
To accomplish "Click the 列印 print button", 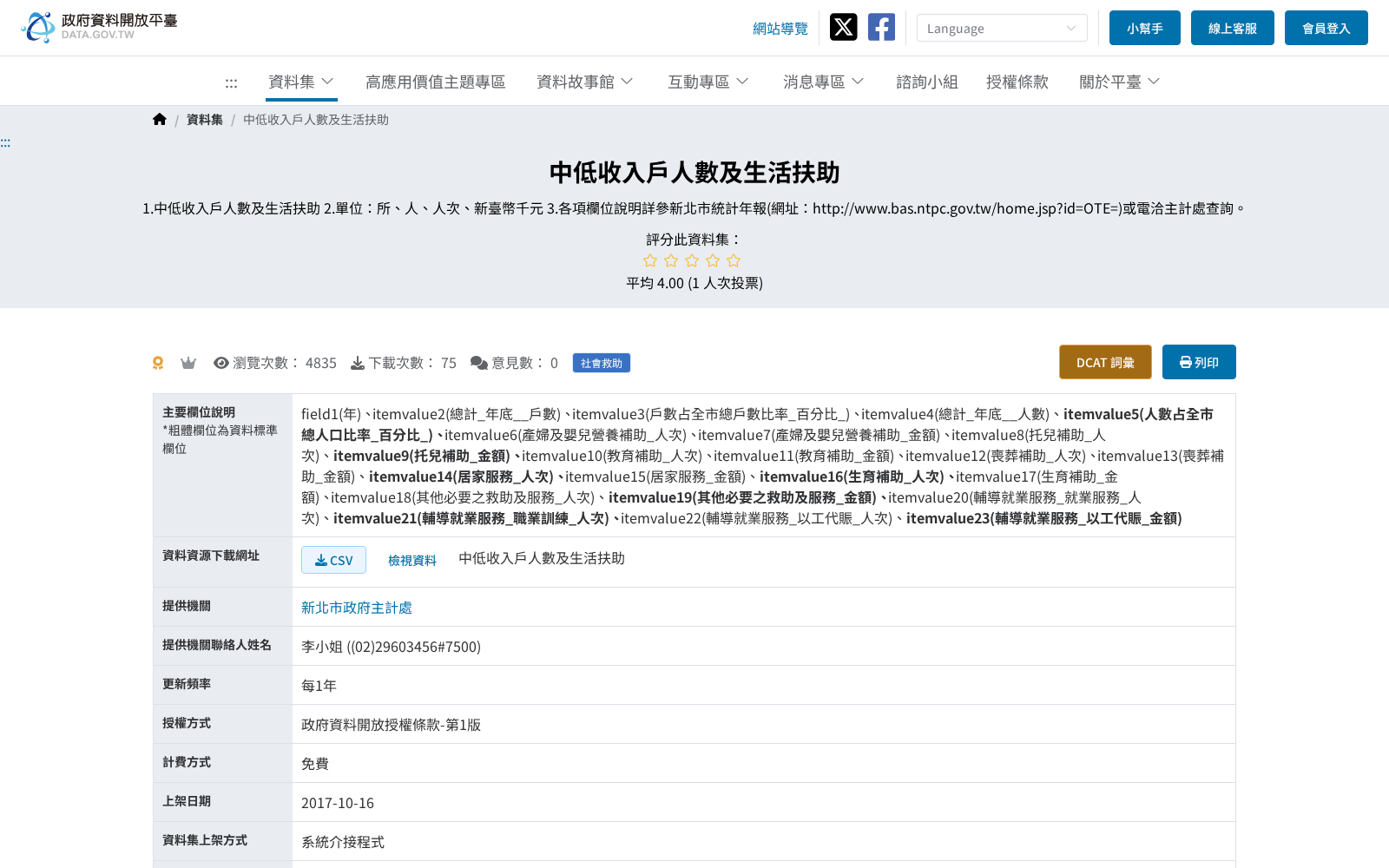I will point(1199,362).
